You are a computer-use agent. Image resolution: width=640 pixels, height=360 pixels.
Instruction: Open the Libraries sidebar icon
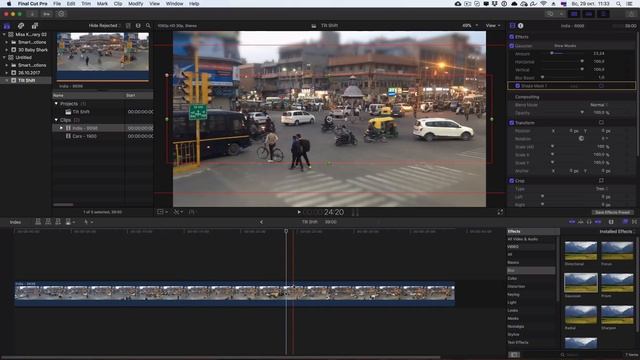(7, 26)
